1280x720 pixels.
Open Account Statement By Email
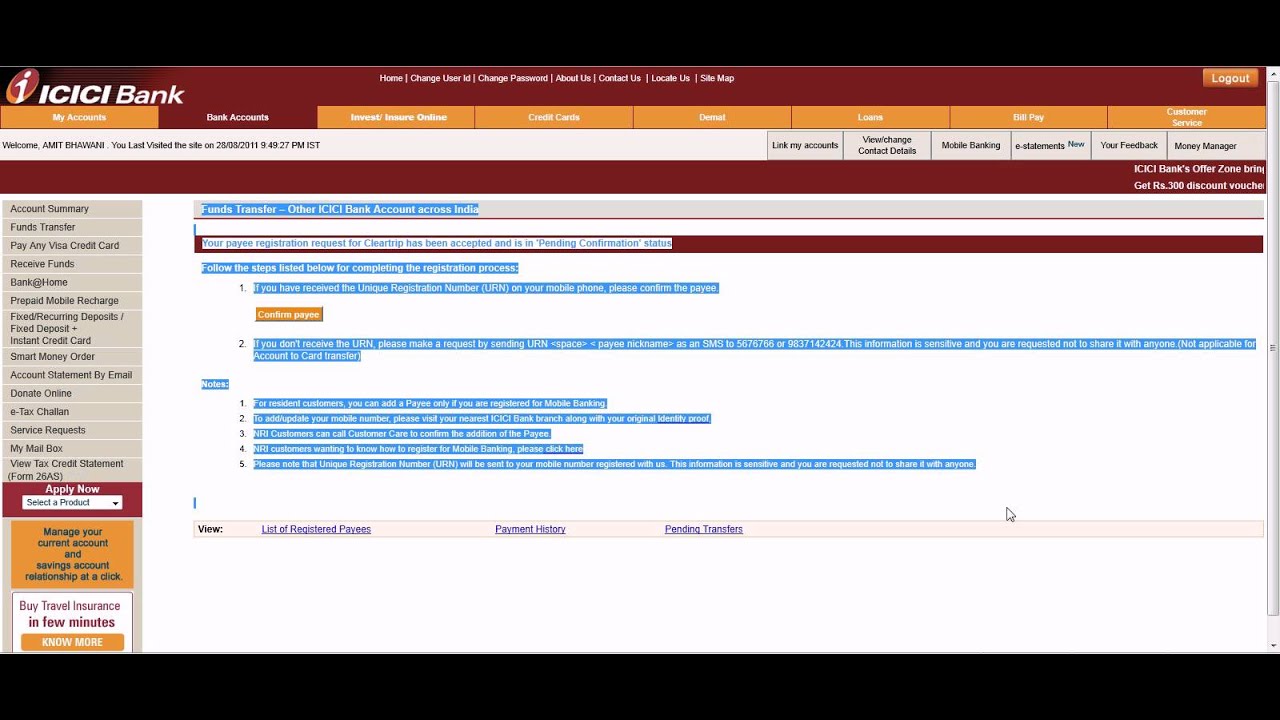72,375
